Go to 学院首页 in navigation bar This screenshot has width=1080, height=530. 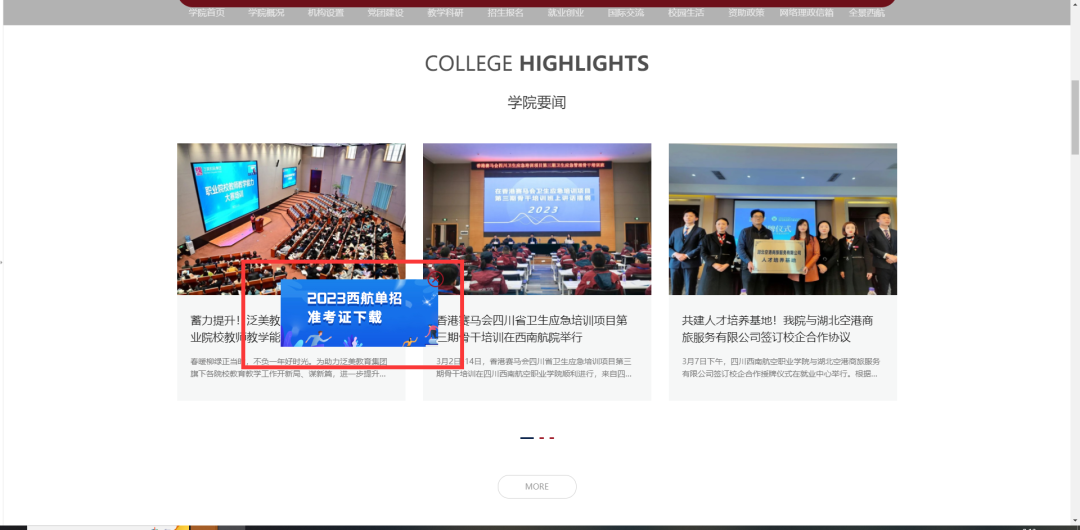click(207, 13)
